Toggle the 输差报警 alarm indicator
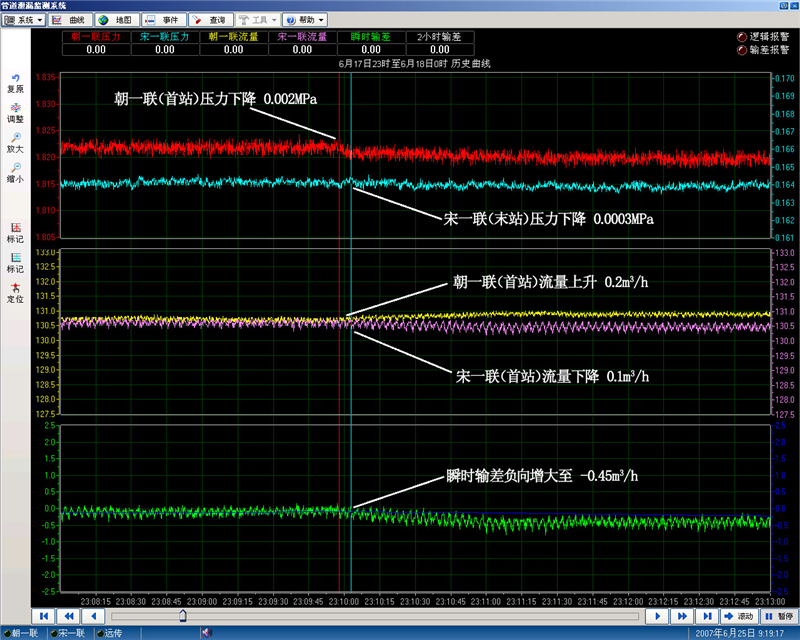This screenshot has height=640, width=800. 742,48
